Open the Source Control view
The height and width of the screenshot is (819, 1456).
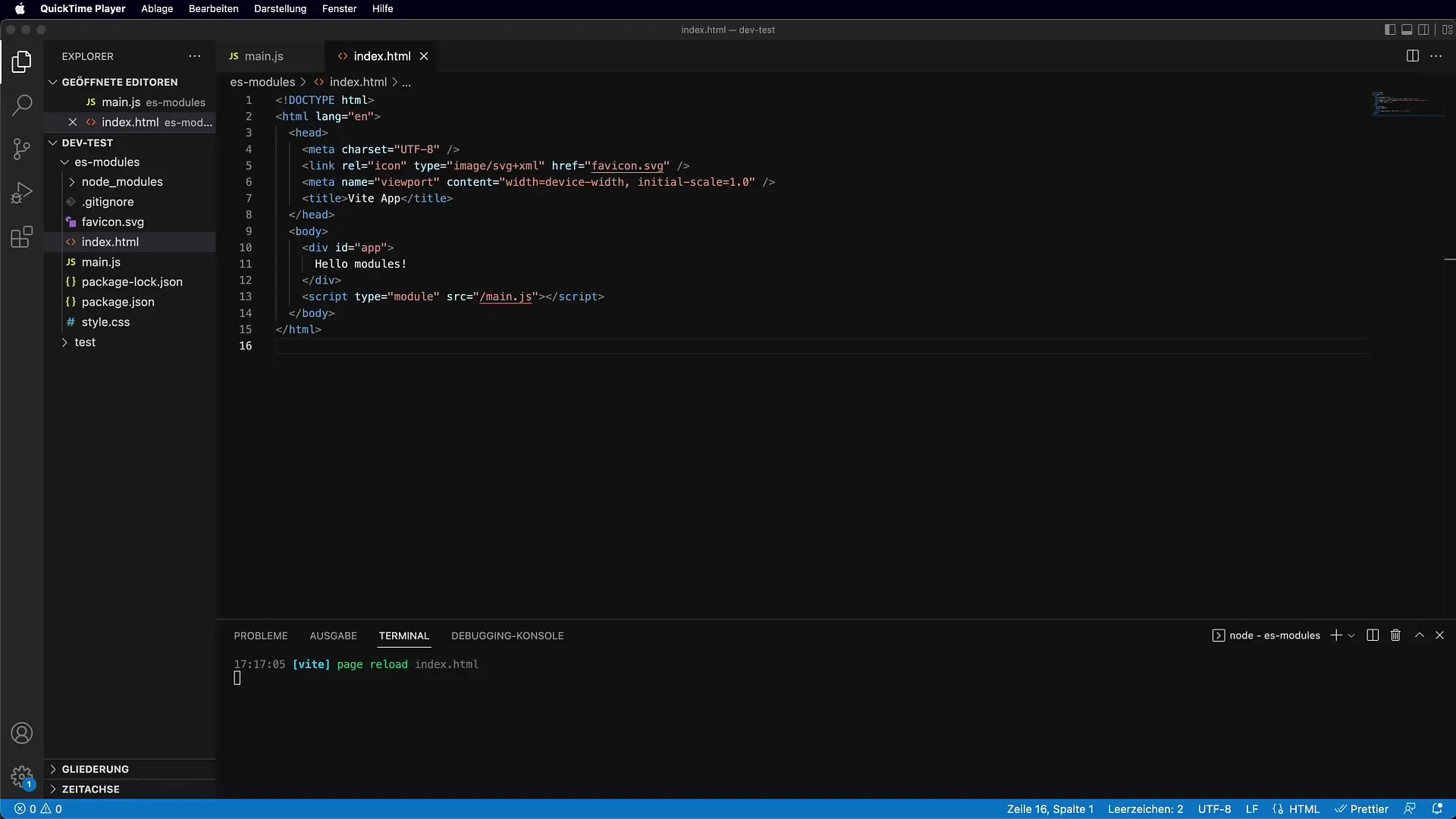pos(22,149)
